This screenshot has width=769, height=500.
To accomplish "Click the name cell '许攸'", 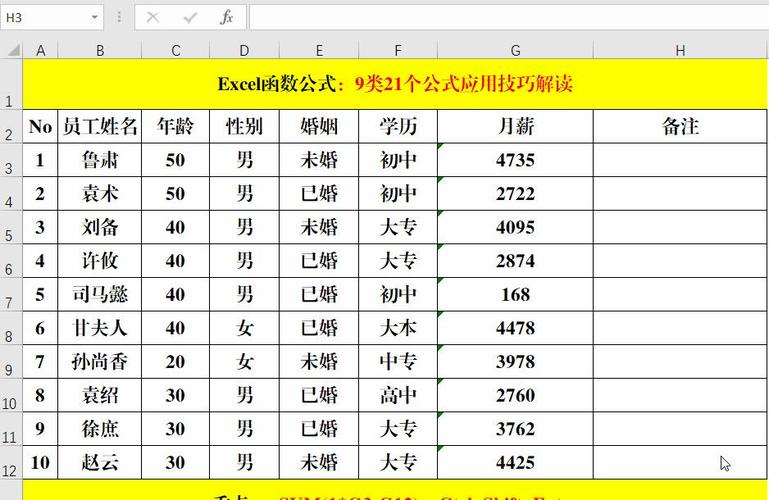I will [x=100, y=261].
